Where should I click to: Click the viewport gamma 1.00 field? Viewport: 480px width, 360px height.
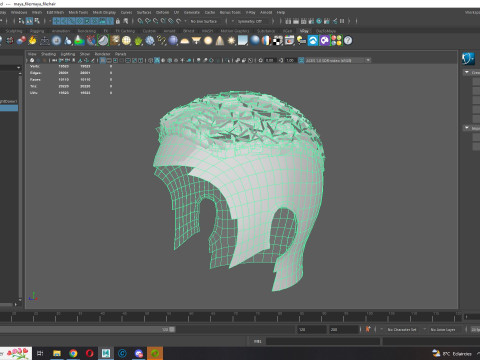click(290, 60)
